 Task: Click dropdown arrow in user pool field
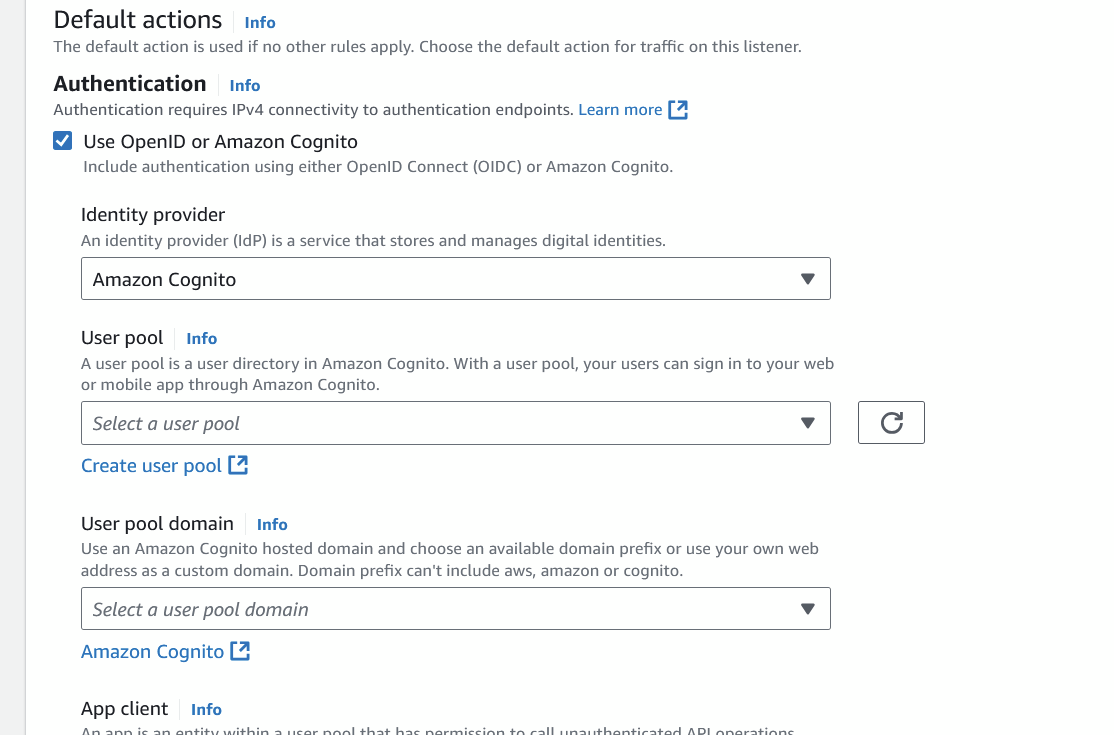[x=809, y=423]
